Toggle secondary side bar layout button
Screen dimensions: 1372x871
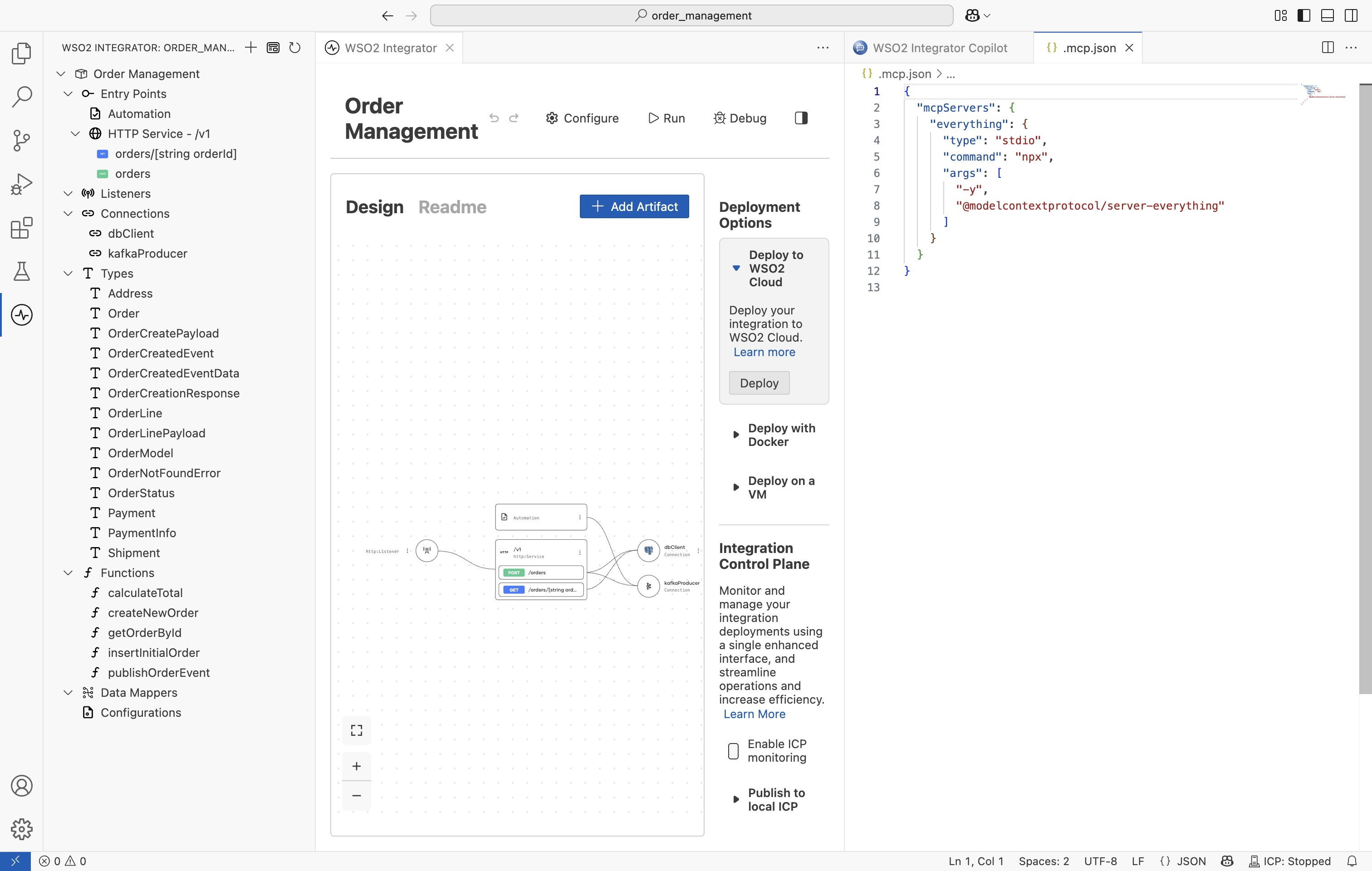click(x=1351, y=15)
